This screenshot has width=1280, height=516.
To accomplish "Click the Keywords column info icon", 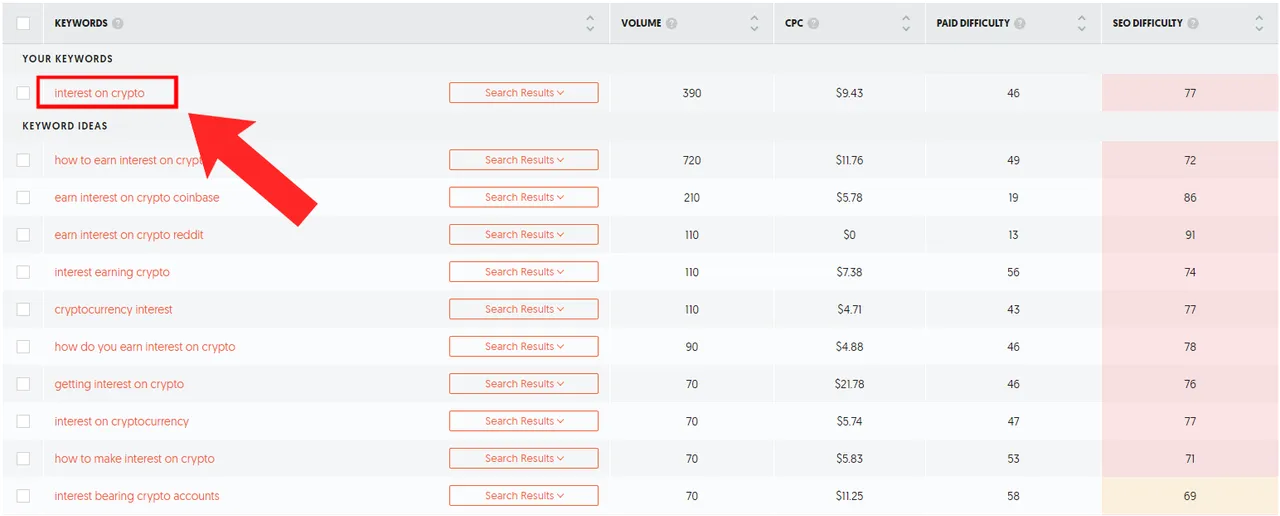I will coord(118,23).
